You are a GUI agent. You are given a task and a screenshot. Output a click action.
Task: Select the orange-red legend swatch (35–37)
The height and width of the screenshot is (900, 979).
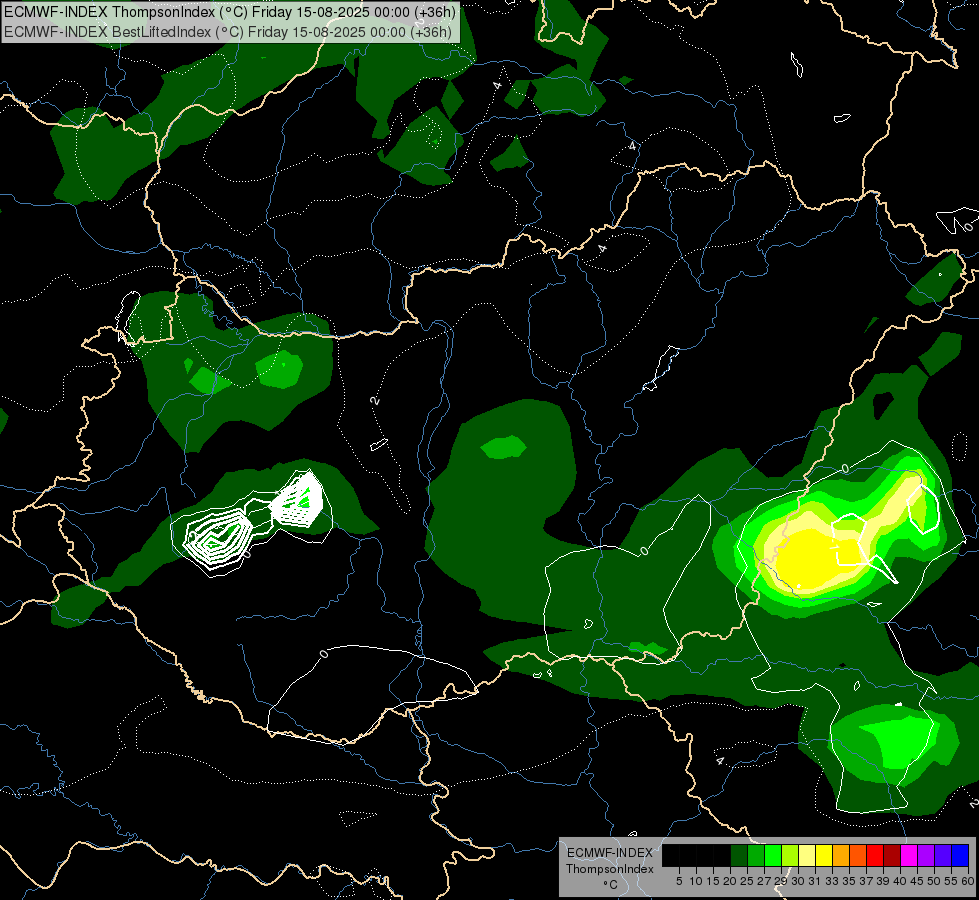tap(858, 855)
